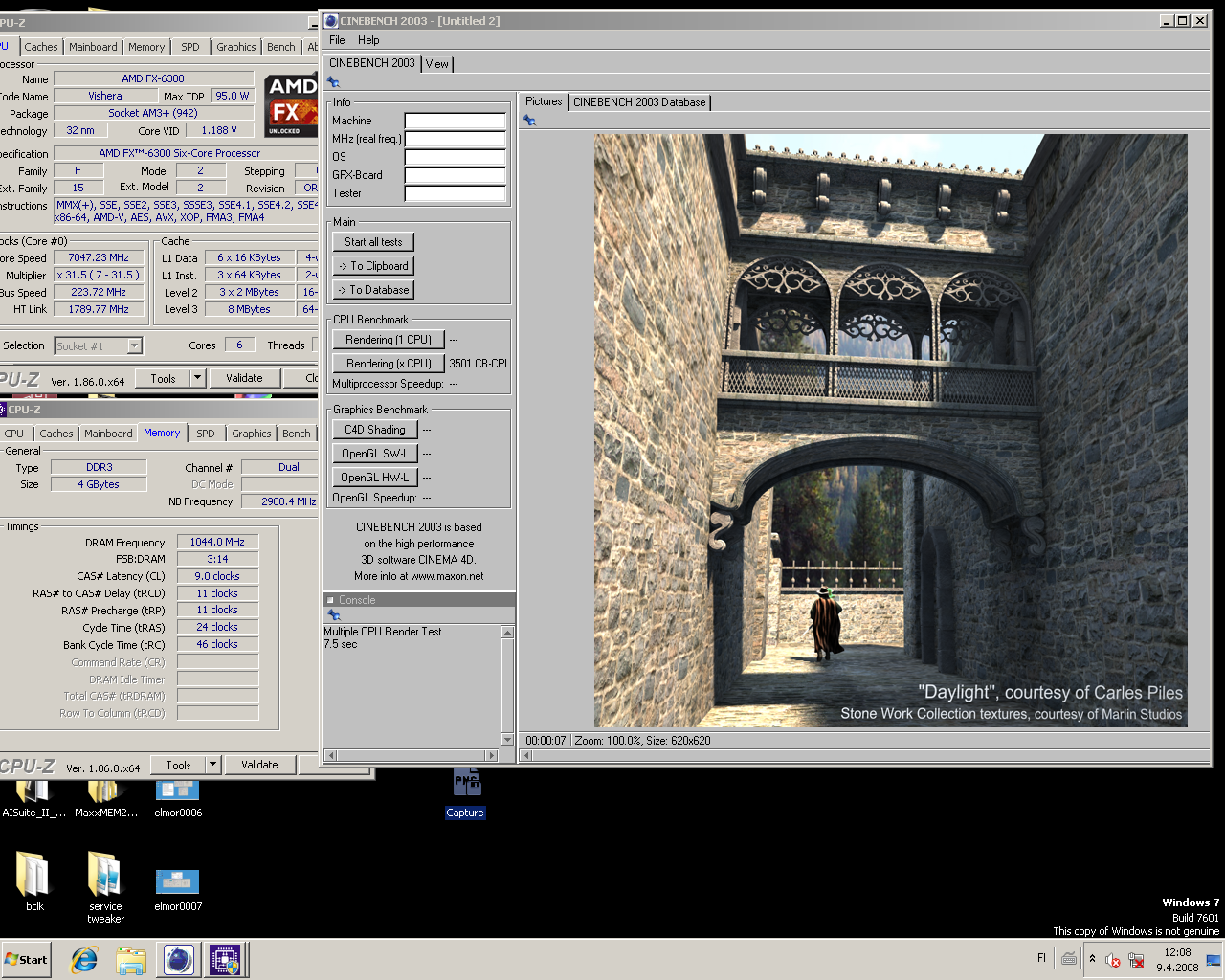The height and width of the screenshot is (980, 1225).
Task: Open the Start menu
Action: [26, 959]
